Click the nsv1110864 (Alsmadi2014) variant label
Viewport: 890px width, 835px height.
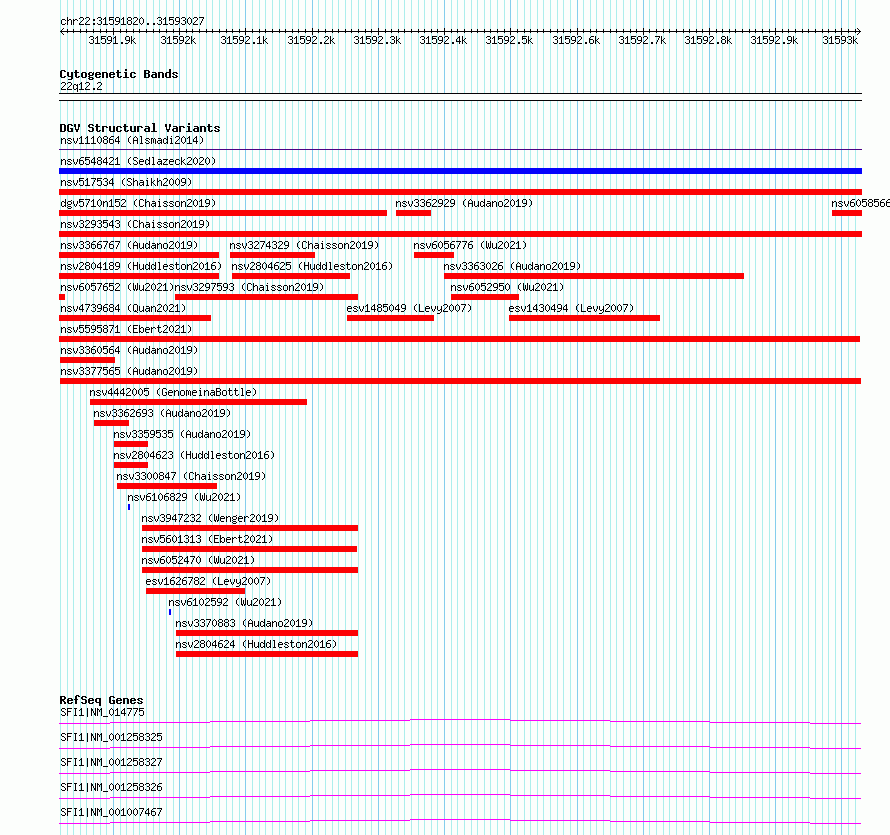(132, 140)
